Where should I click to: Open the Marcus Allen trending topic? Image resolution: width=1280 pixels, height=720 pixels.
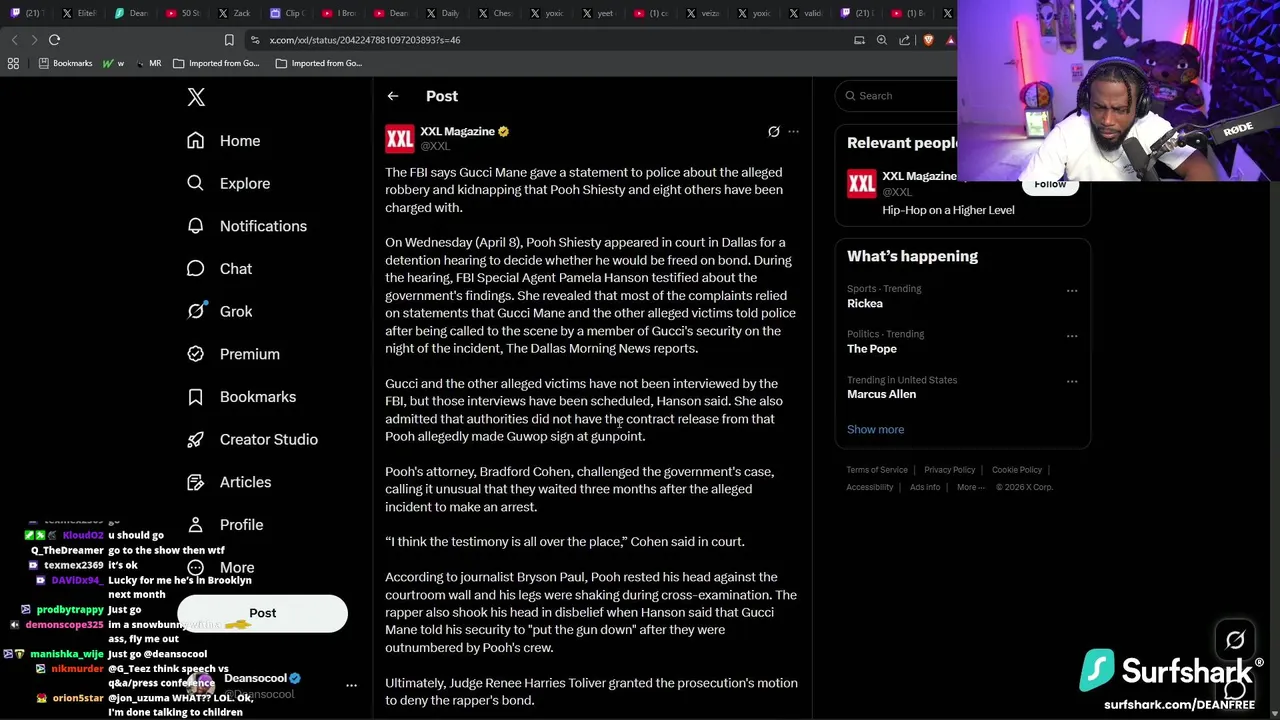pyautogui.click(x=881, y=394)
